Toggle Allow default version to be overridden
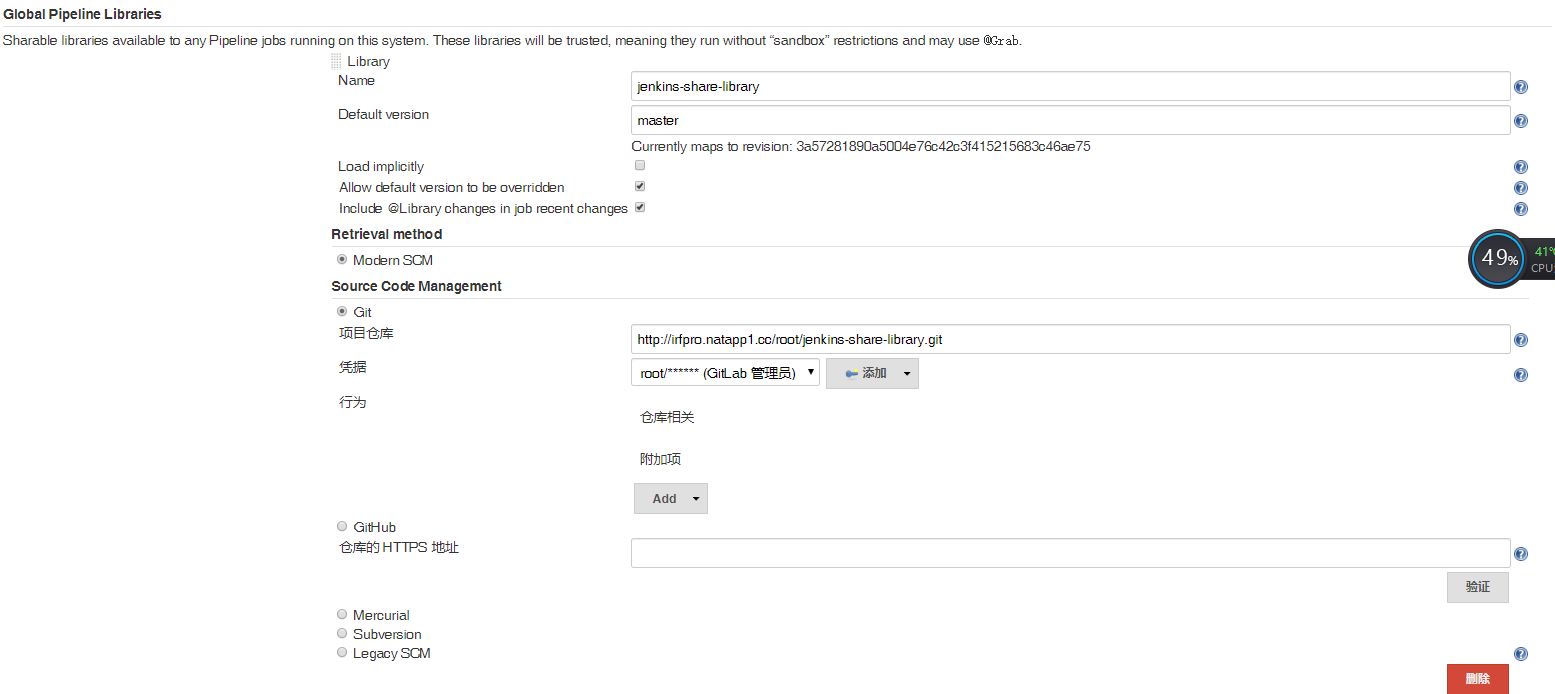Image resolution: width=1555 pixels, height=694 pixels. pos(640,186)
